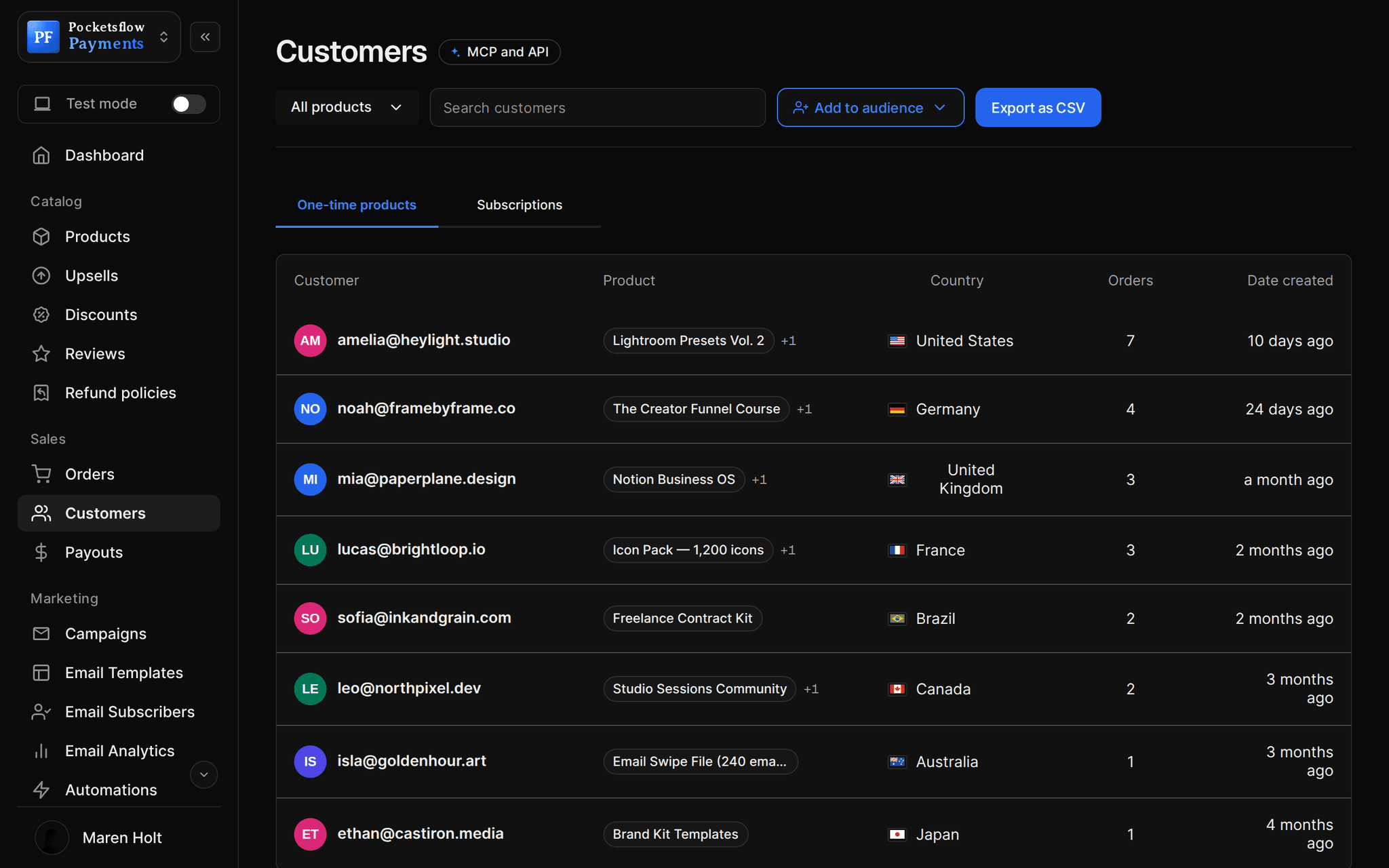Click the +1 next to Creator Funnel Course
Screen dimensions: 1389x868
(804, 409)
